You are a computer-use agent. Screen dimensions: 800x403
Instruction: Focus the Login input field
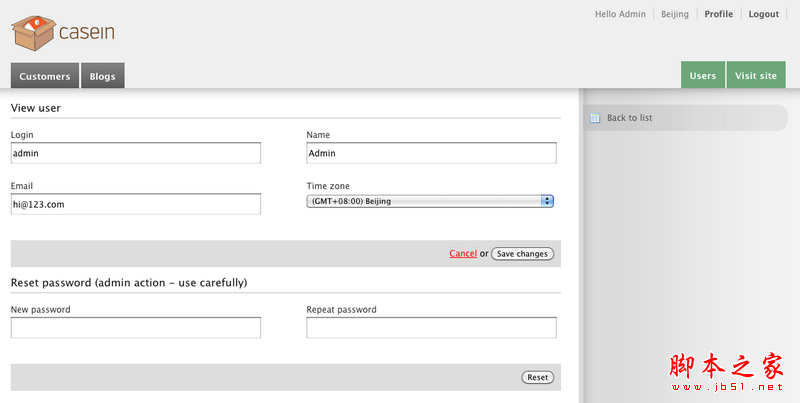pyautogui.click(x=136, y=153)
